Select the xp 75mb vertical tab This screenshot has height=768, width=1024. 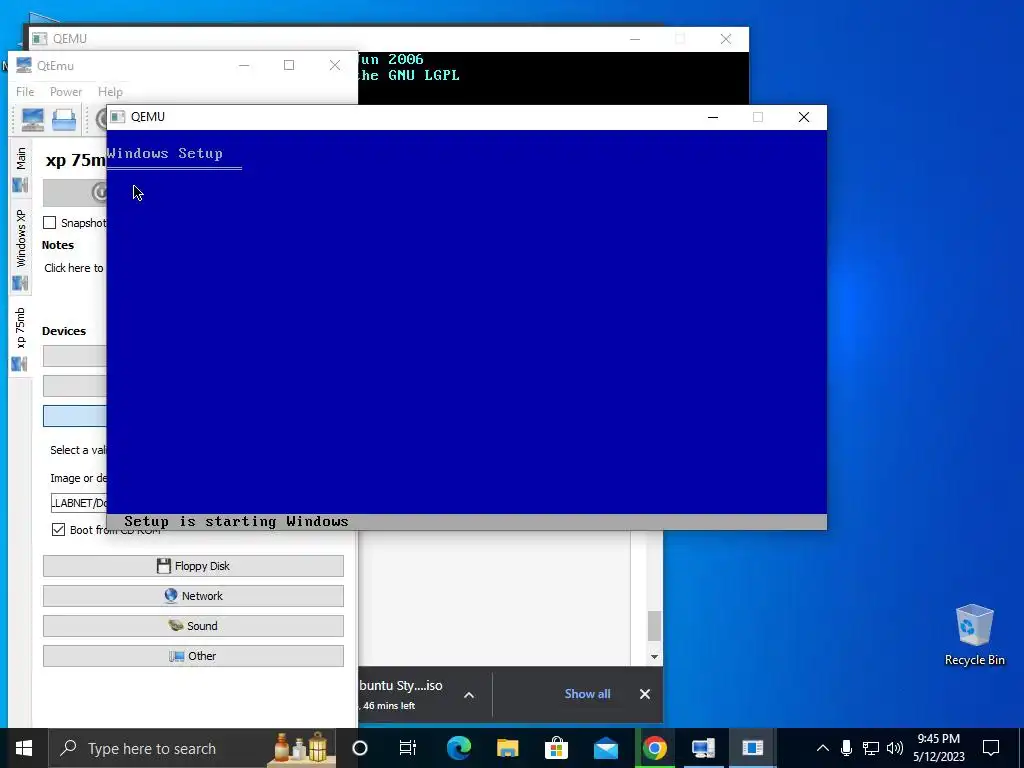[x=20, y=338]
